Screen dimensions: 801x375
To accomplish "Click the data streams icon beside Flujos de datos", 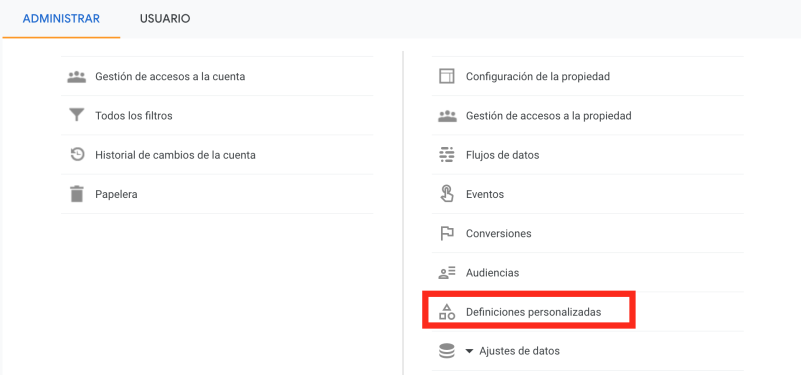I will [x=447, y=155].
